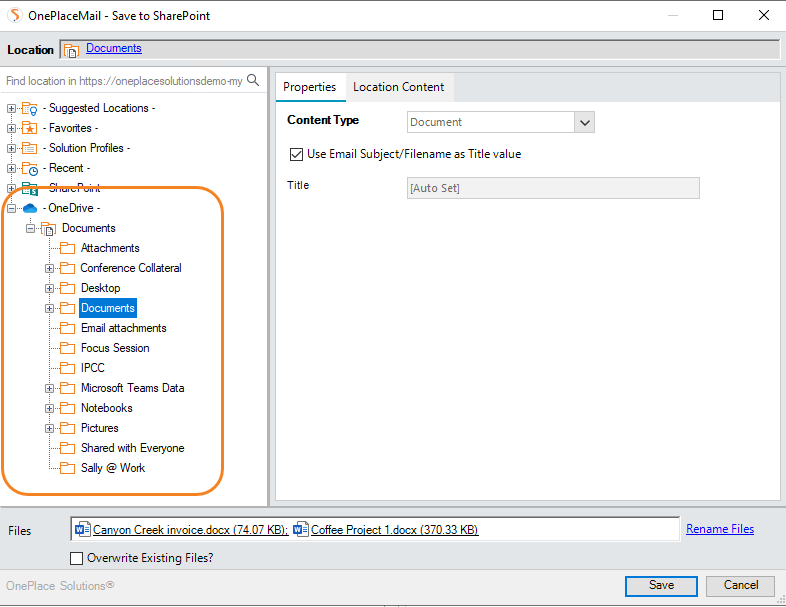
Task: Maximize the Save to SharePoint window
Action: 718,16
